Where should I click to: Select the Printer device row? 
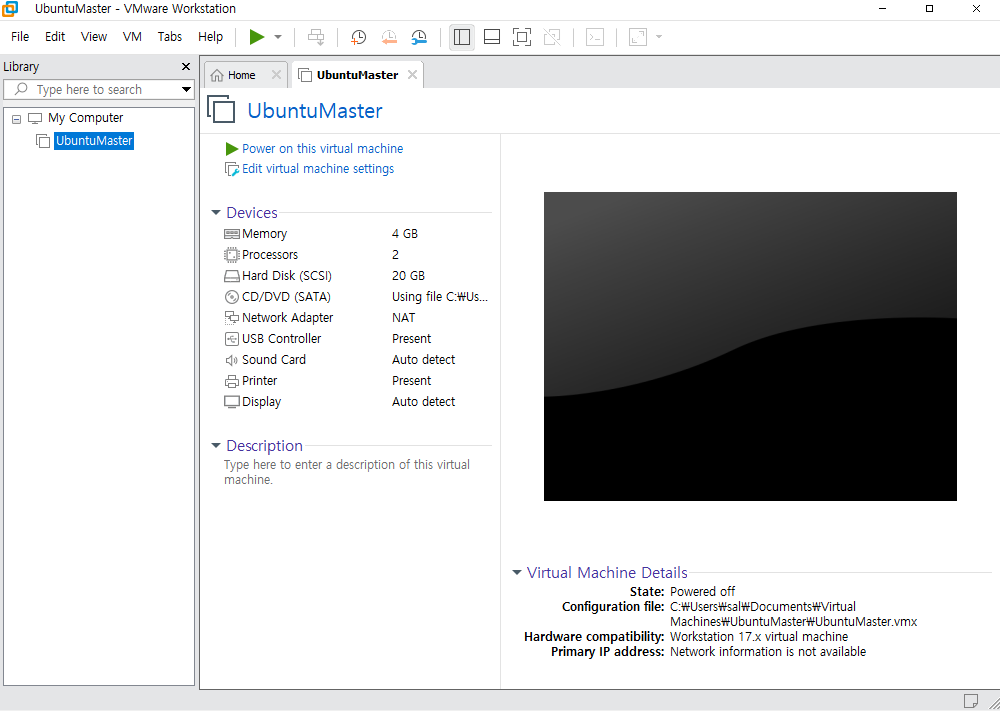pos(356,381)
